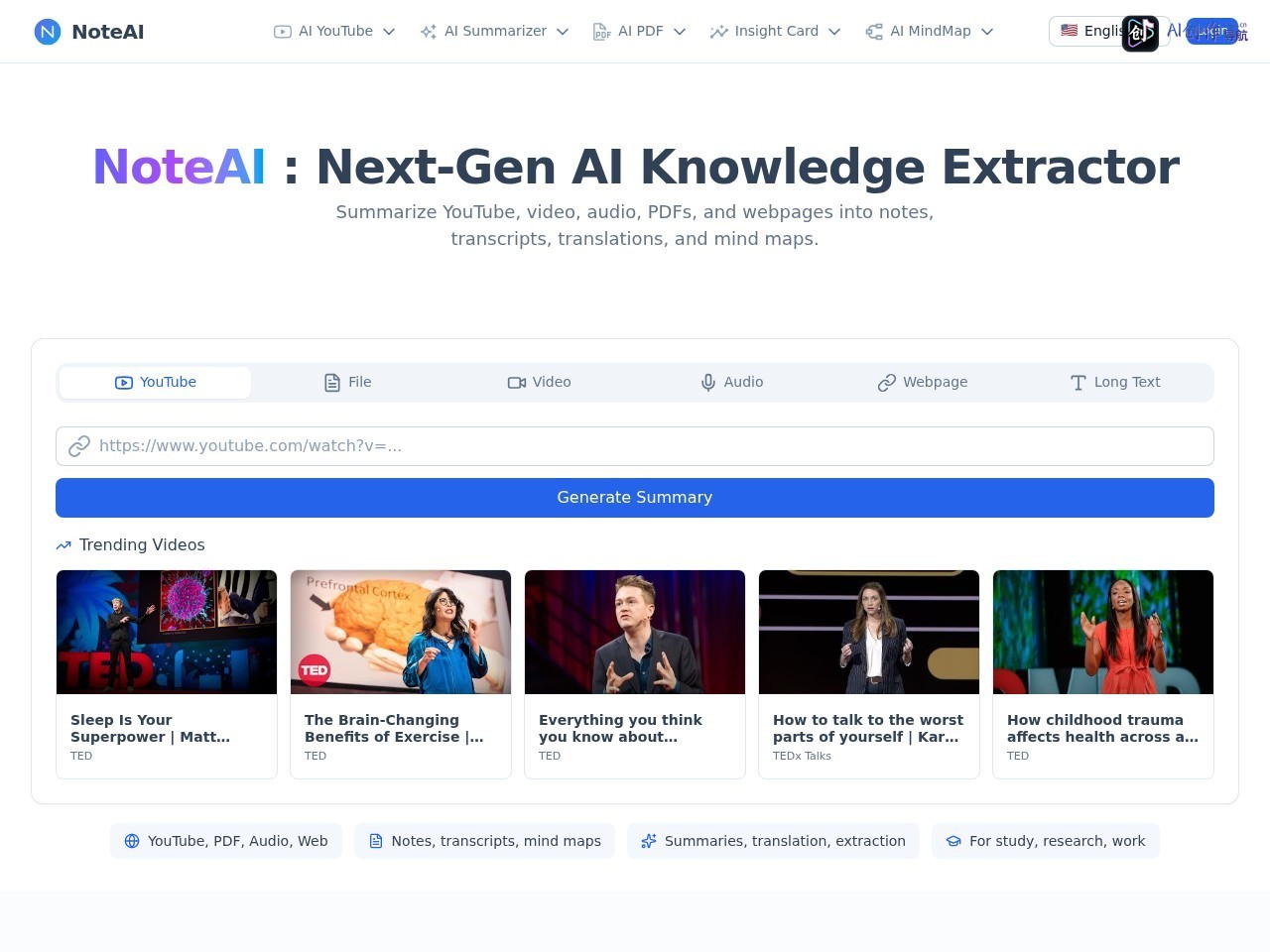Click the sparkle icon on the summaries chip
1270x952 pixels.
[x=649, y=841]
